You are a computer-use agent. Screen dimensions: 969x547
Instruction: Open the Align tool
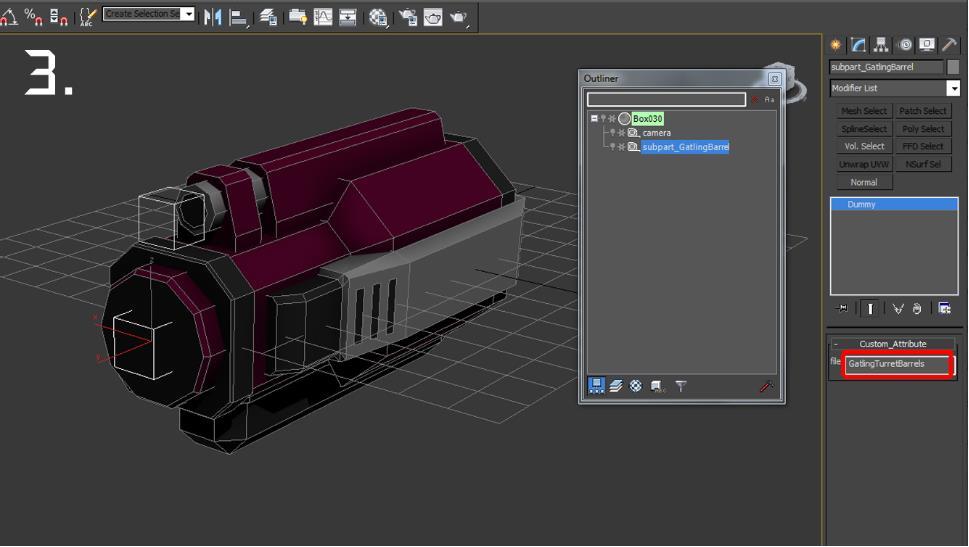tap(238, 17)
